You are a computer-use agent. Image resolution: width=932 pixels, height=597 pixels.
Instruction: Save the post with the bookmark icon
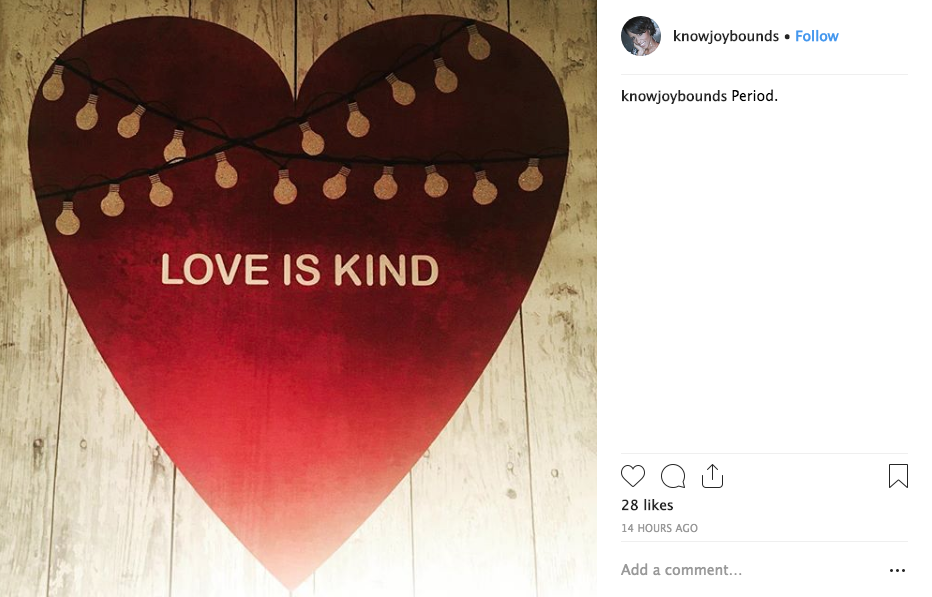[x=898, y=476]
